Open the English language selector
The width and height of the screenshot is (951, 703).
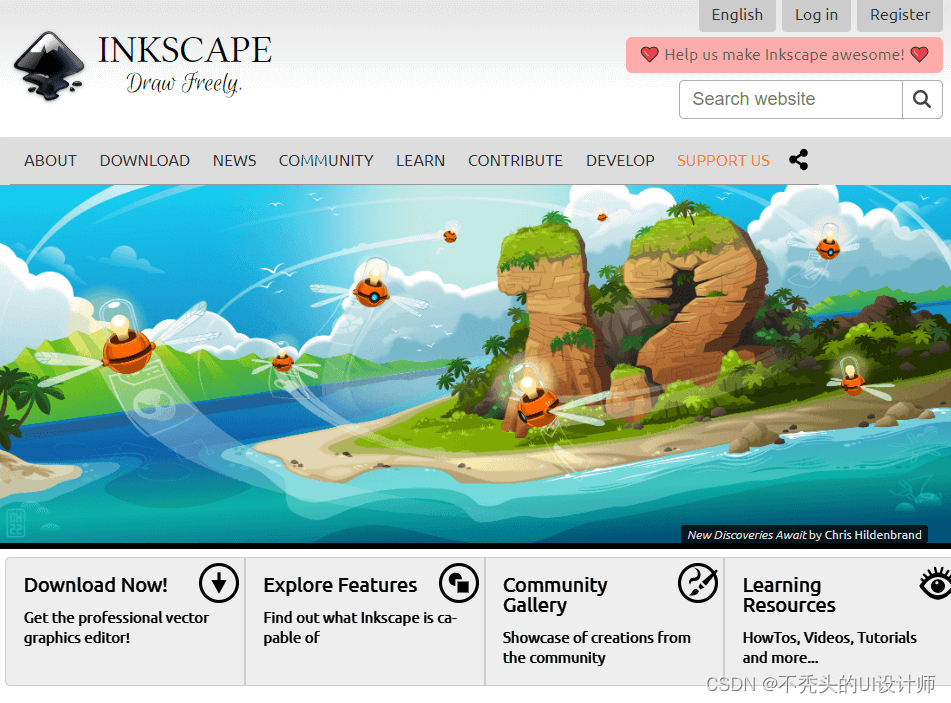(737, 15)
